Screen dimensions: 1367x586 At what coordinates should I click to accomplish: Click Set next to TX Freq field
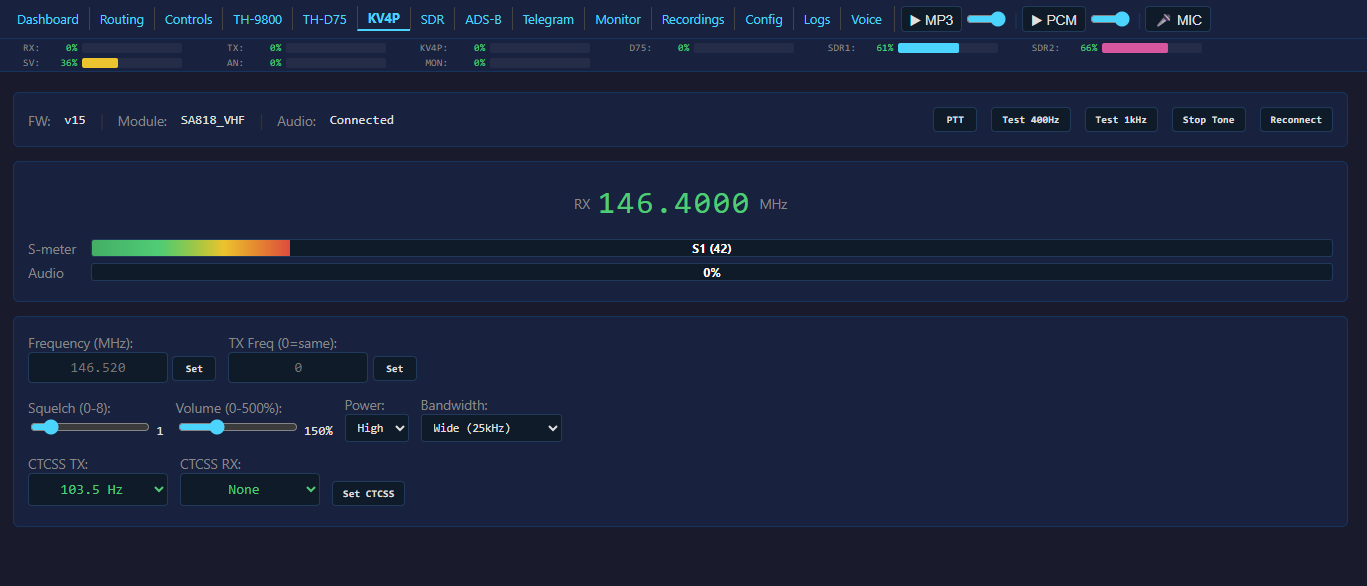click(x=395, y=369)
